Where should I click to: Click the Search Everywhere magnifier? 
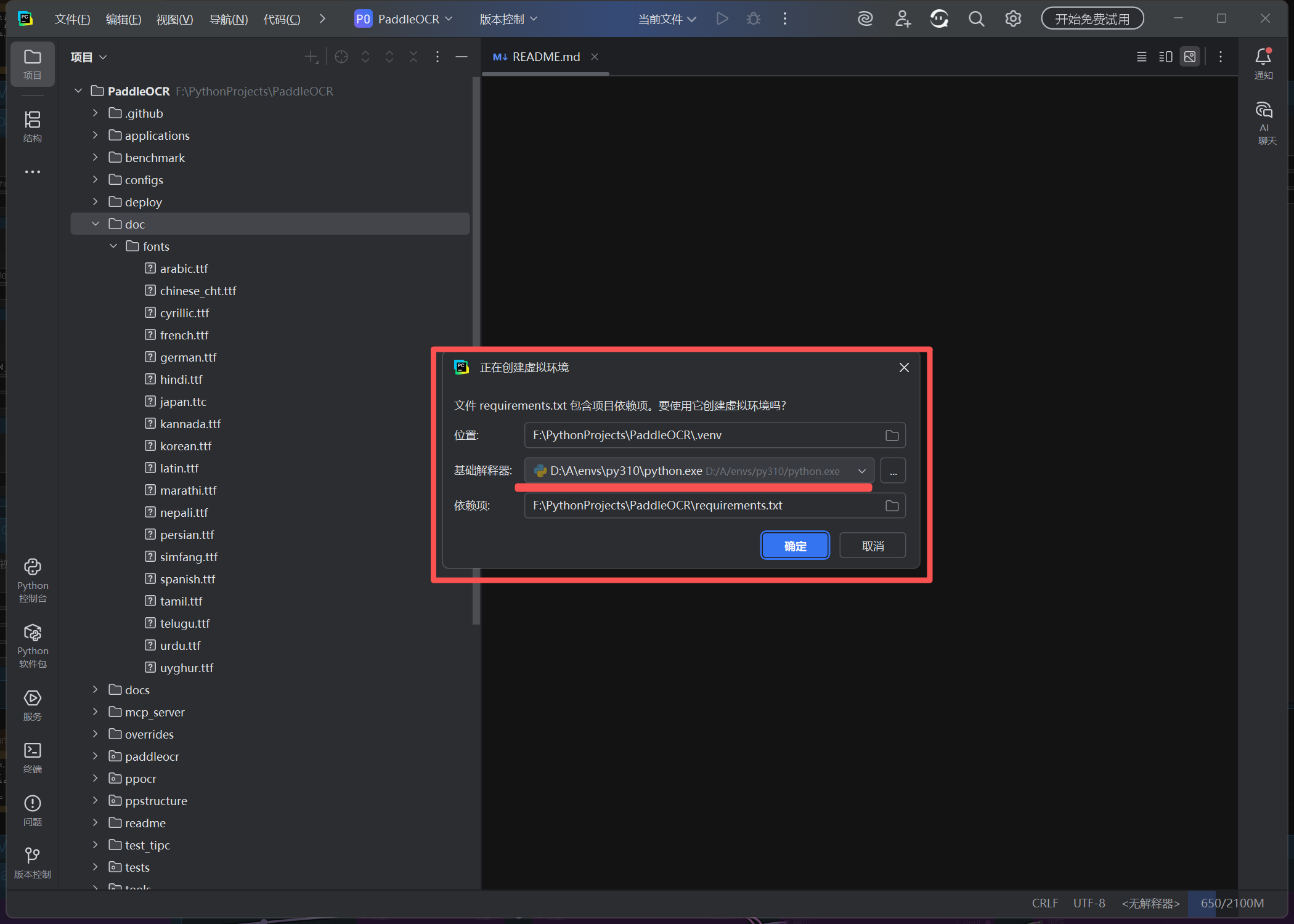click(x=976, y=19)
